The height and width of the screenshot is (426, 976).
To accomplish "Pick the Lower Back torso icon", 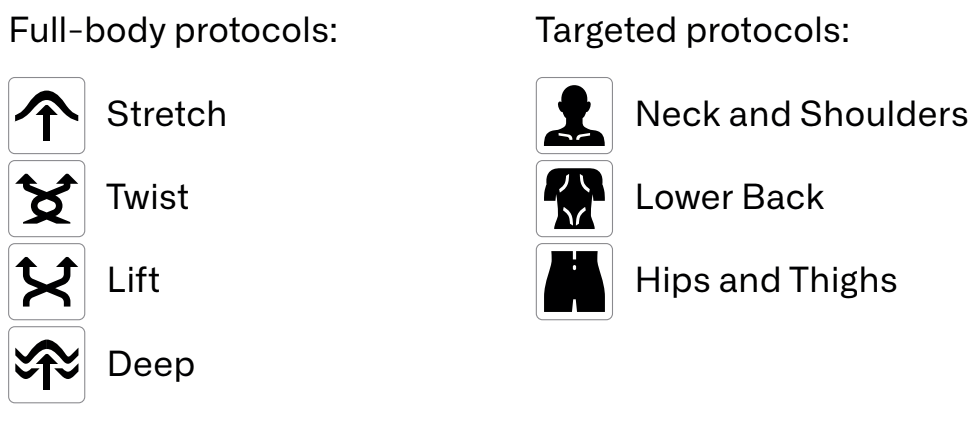I will click(x=575, y=199).
